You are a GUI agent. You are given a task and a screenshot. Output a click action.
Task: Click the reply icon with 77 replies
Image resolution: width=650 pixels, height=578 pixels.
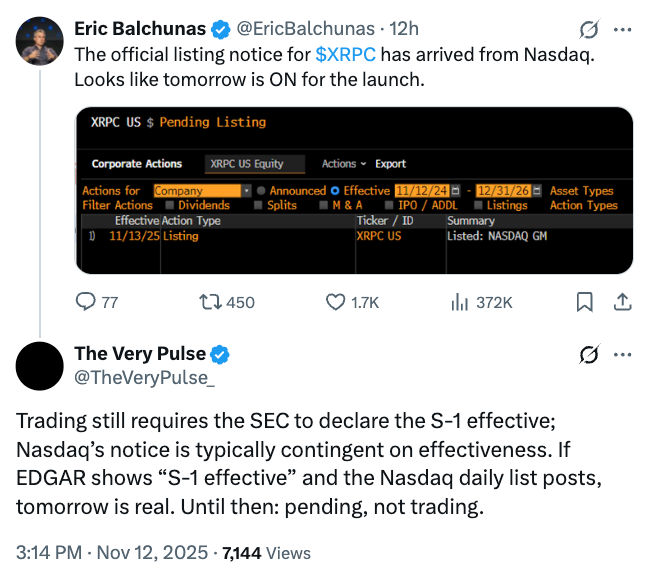tap(87, 302)
